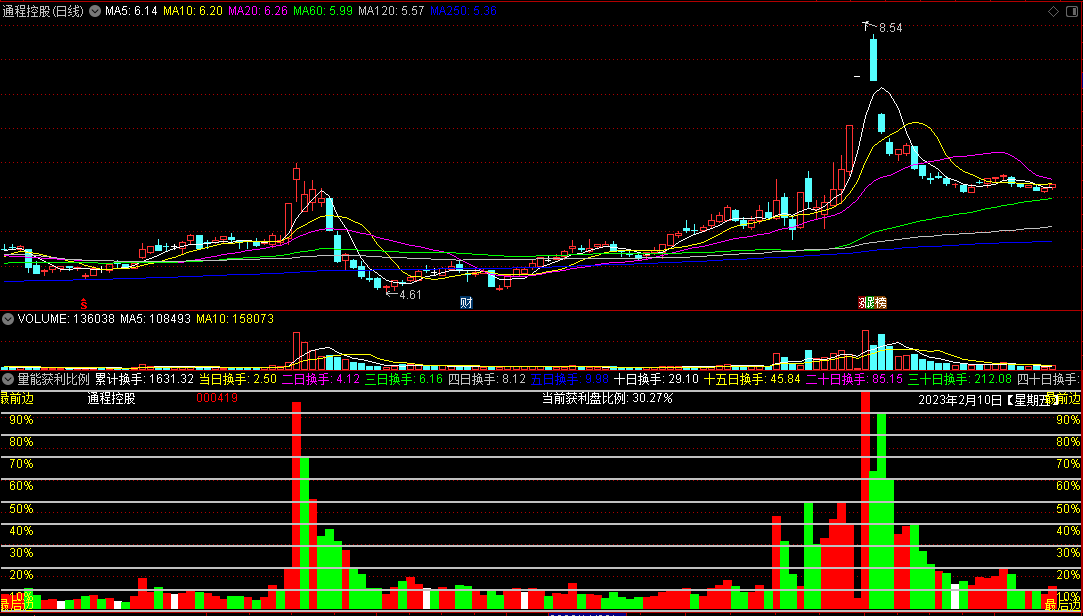Screen dimensions: 1083x616
Task: Click the MA120: 5.57 moving average label
Action: click(x=391, y=11)
